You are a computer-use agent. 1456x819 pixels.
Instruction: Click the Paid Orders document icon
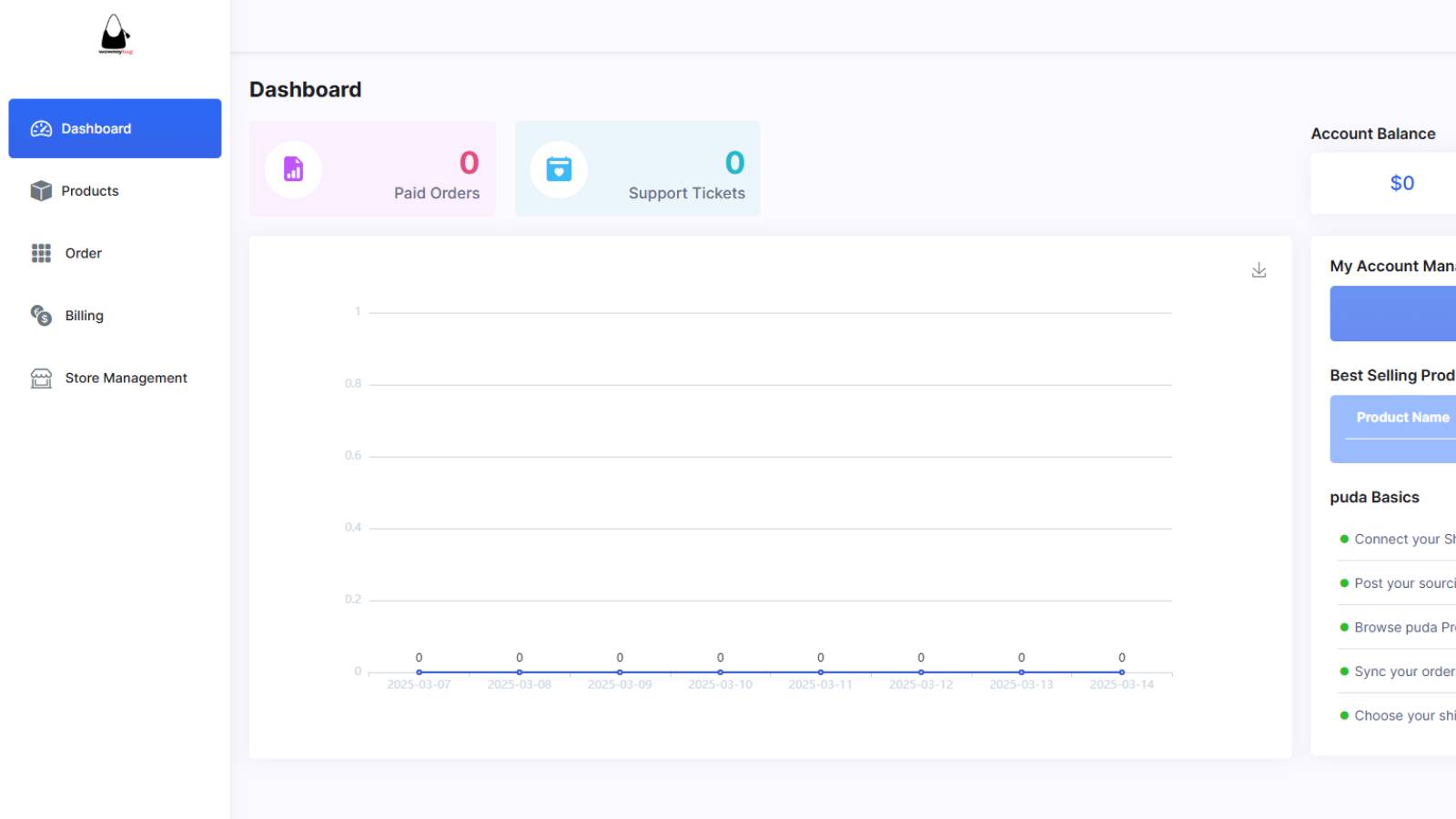293,169
